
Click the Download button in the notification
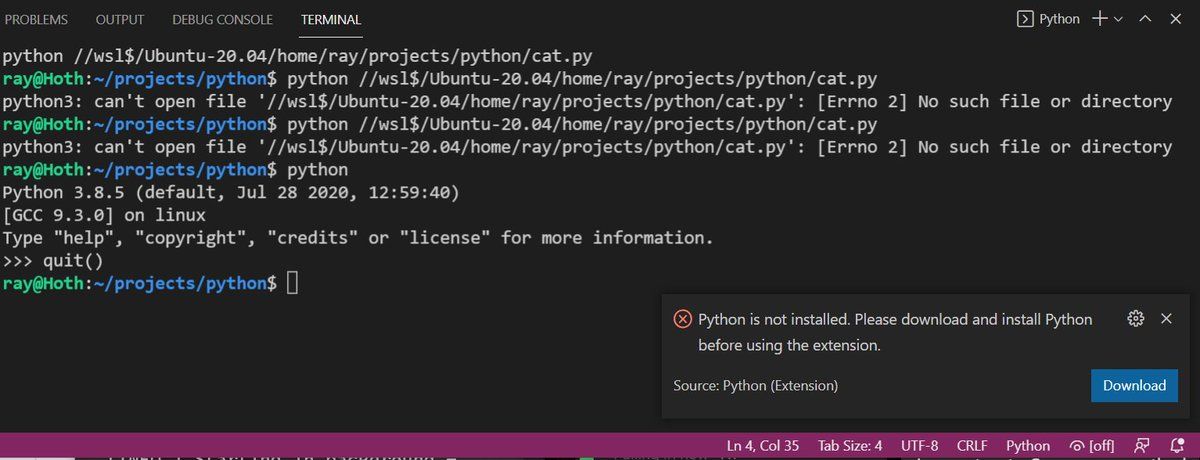click(x=1134, y=385)
